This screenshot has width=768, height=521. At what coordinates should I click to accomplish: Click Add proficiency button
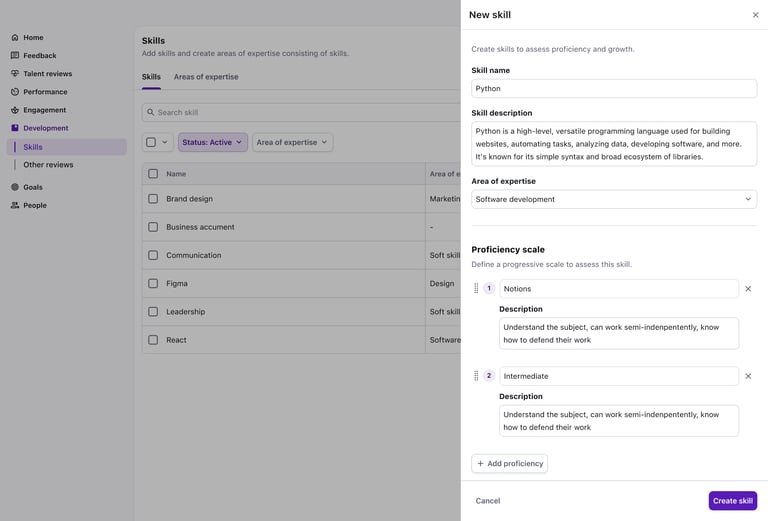click(509, 463)
